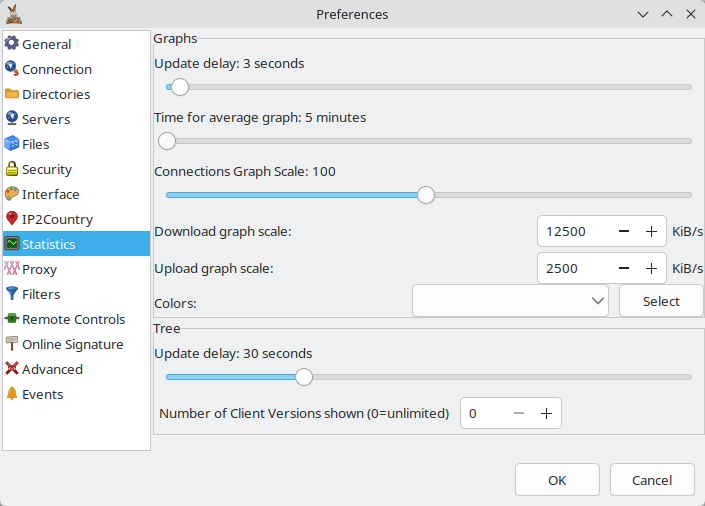Click the Directories folder icon
Image resolution: width=705 pixels, height=506 pixels.
[12, 94]
